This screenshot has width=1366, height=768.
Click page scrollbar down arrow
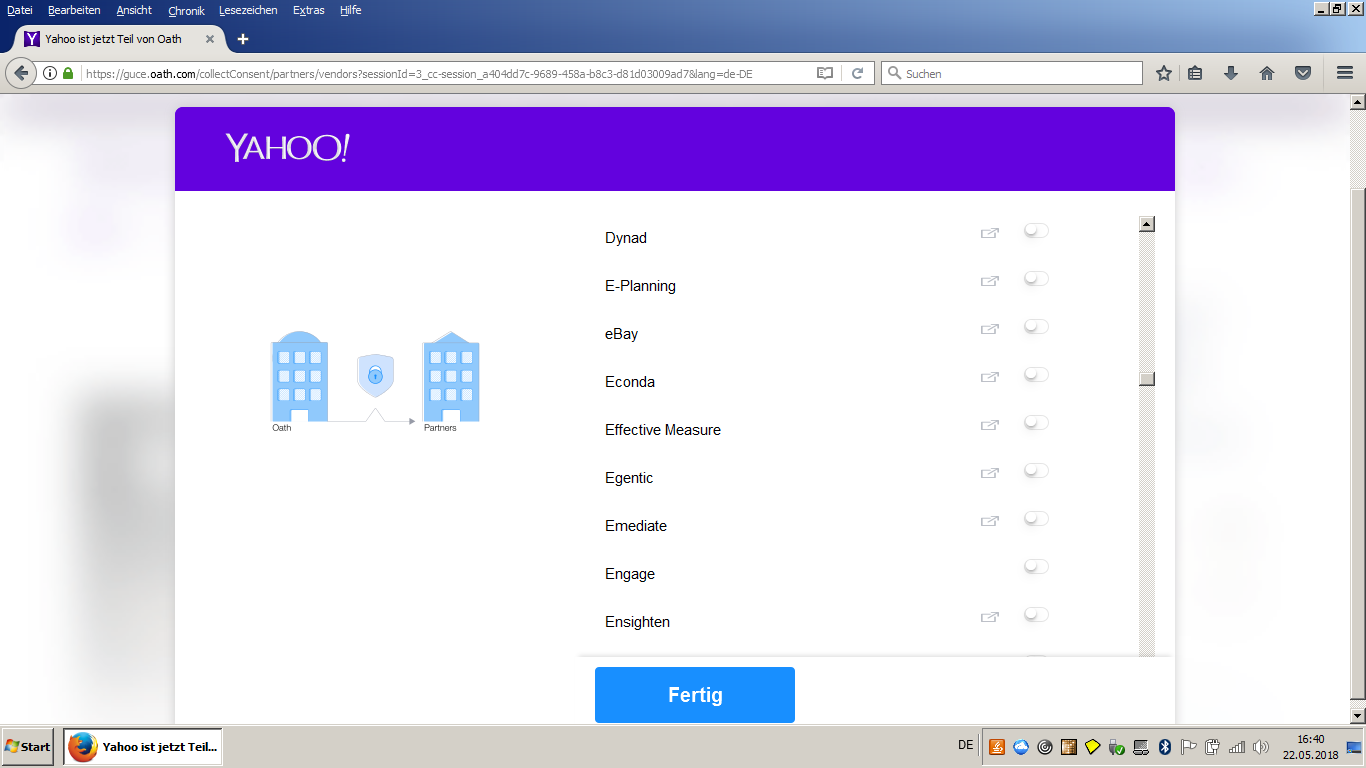click(x=1358, y=716)
